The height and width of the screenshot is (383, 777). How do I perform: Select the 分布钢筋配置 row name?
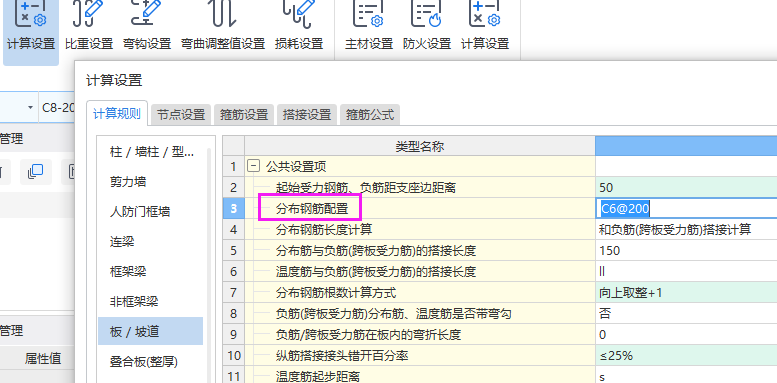click(x=312, y=209)
